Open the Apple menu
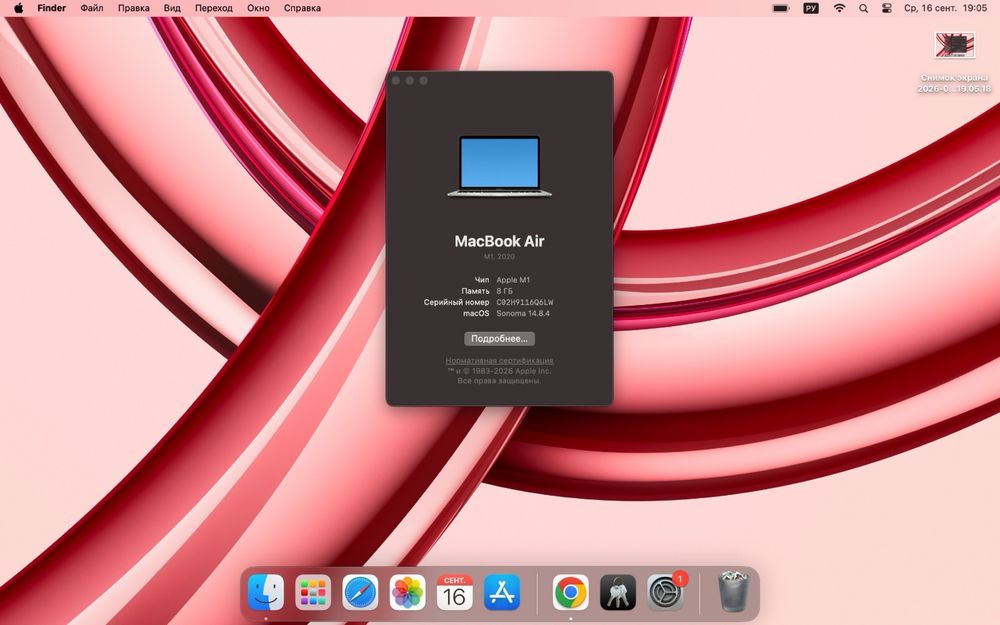This screenshot has height=625, width=1000. (18, 8)
